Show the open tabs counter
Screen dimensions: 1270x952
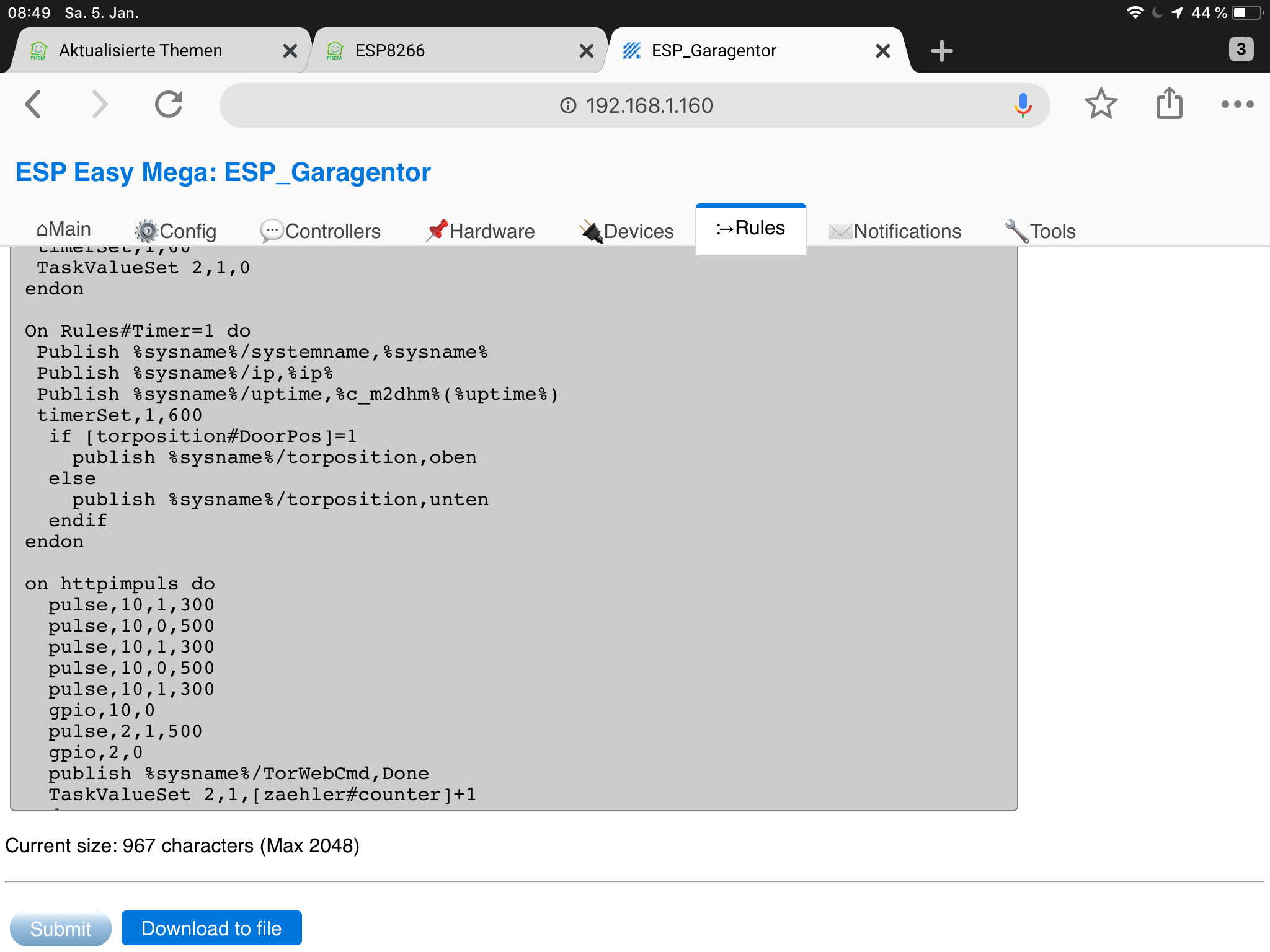click(1241, 50)
